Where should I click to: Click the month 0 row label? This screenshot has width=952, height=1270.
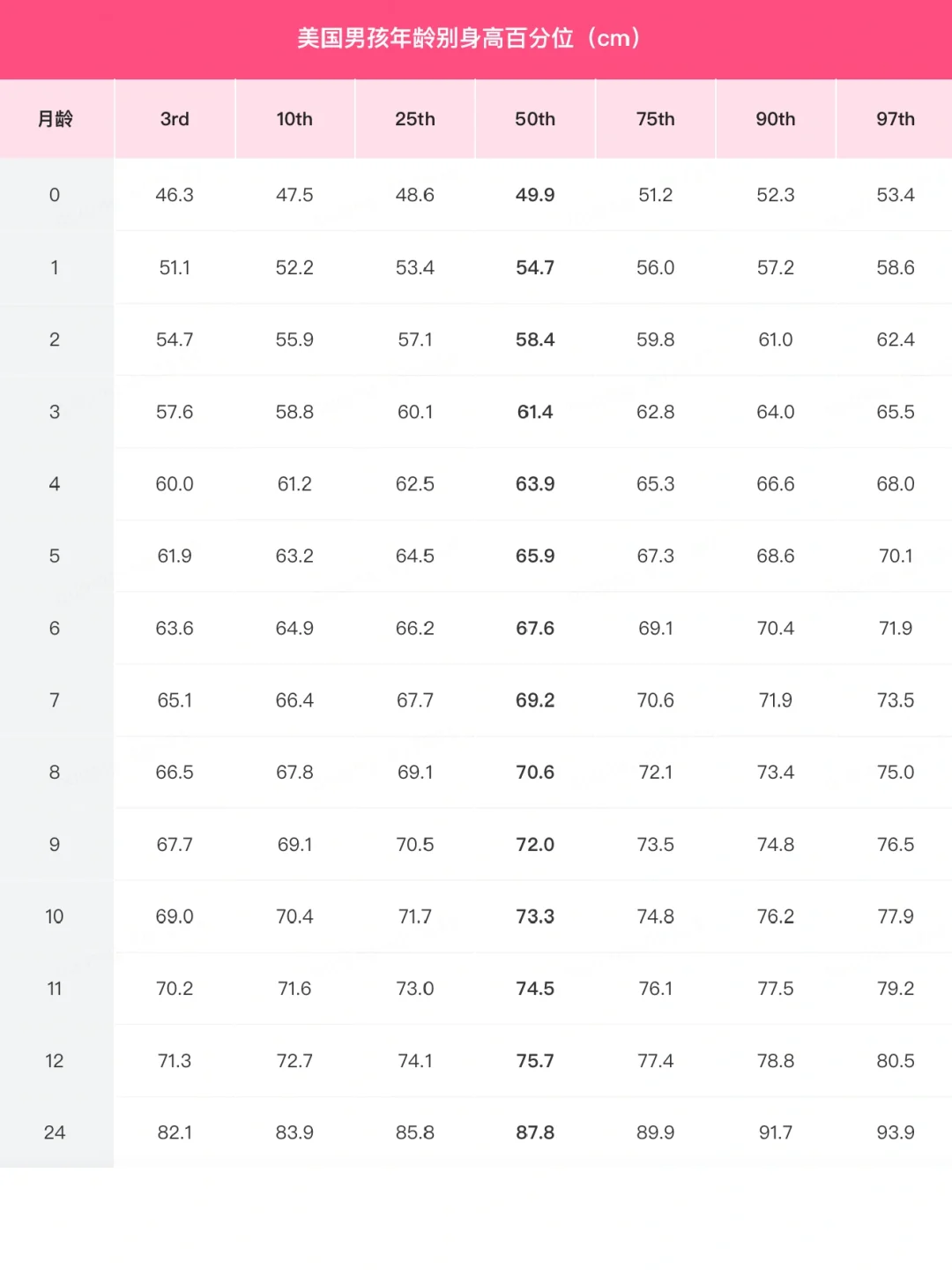click(x=55, y=195)
